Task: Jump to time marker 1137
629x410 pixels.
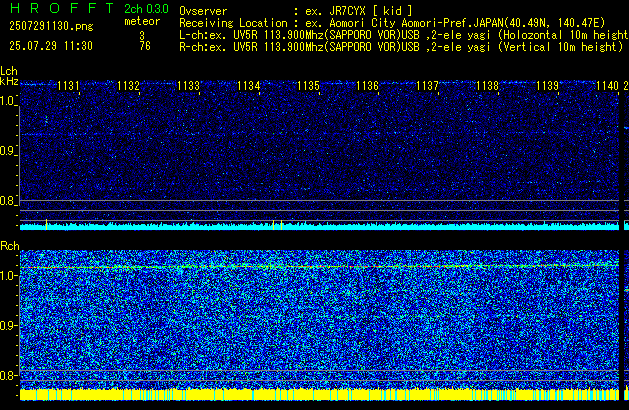Action: pyautogui.click(x=427, y=86)
